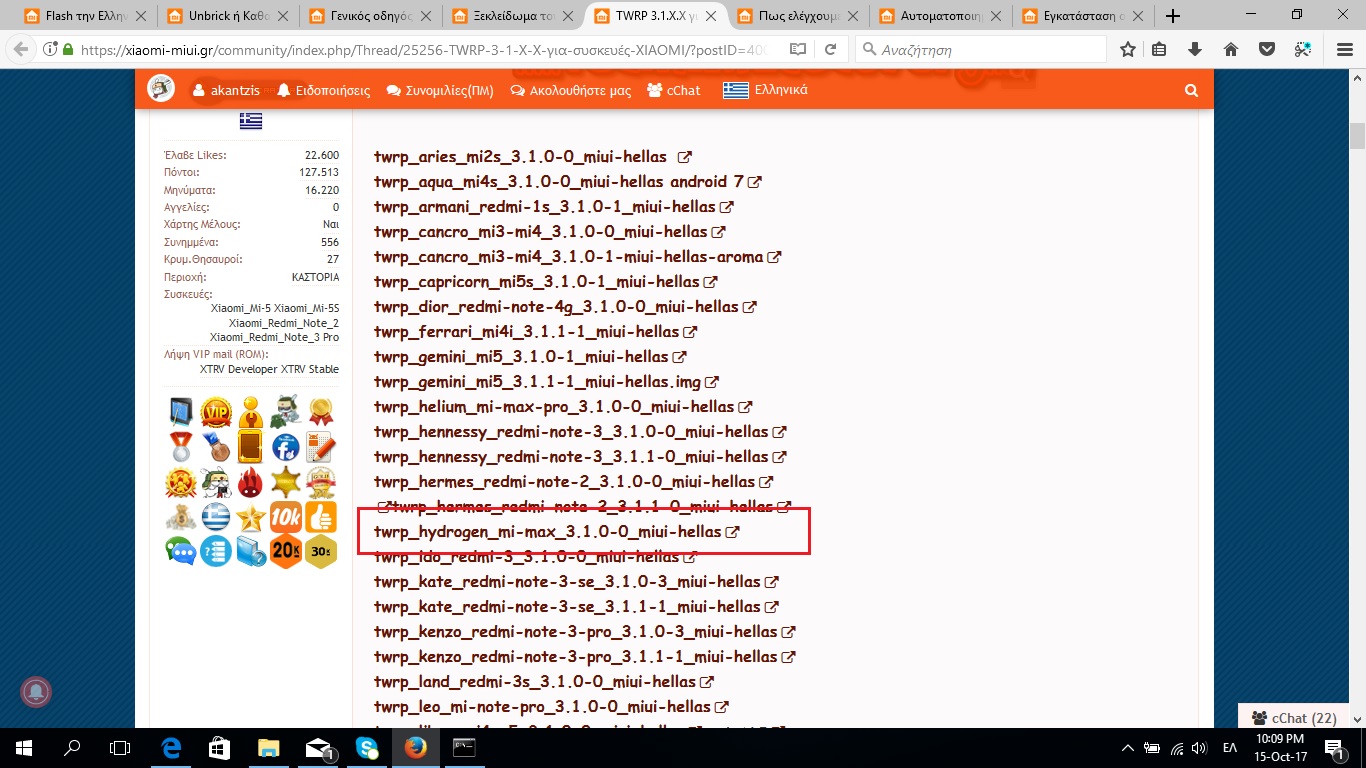
Task: Open the akantzis user menu
Action: click(227, 90)
